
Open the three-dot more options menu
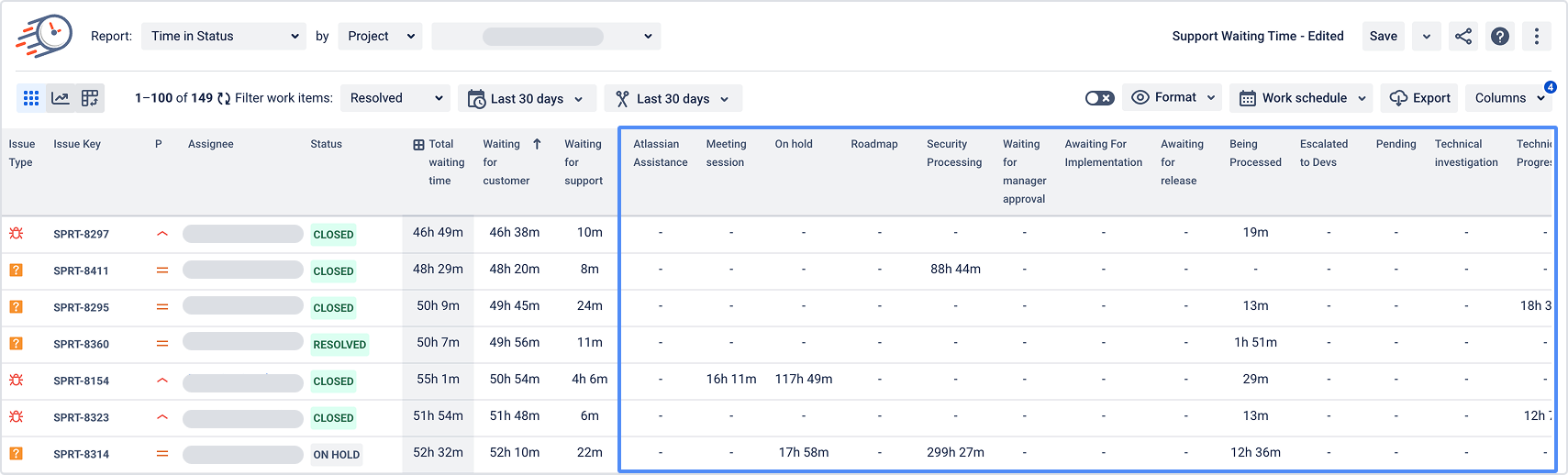tap(1537, 36)
